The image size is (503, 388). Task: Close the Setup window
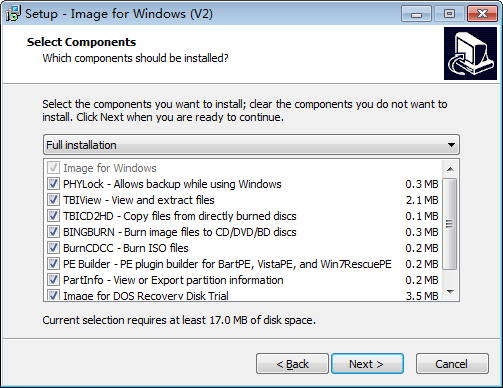[482, 14]
